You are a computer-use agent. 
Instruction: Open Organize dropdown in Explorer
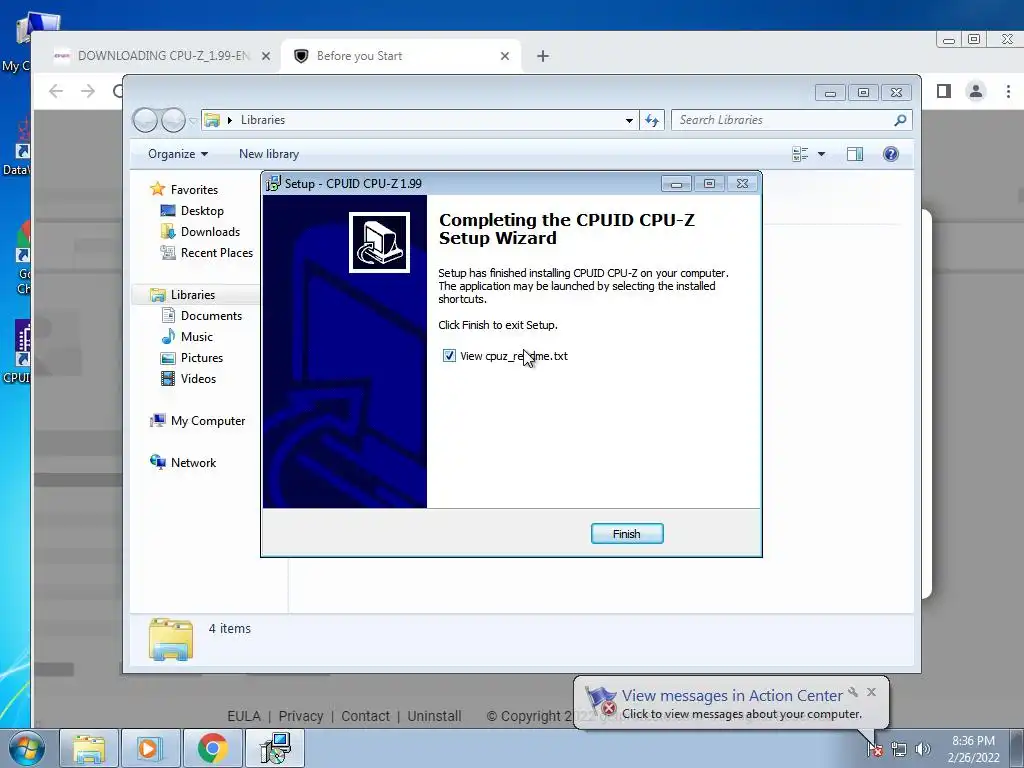pyautogui.click(x=178, y=154)
